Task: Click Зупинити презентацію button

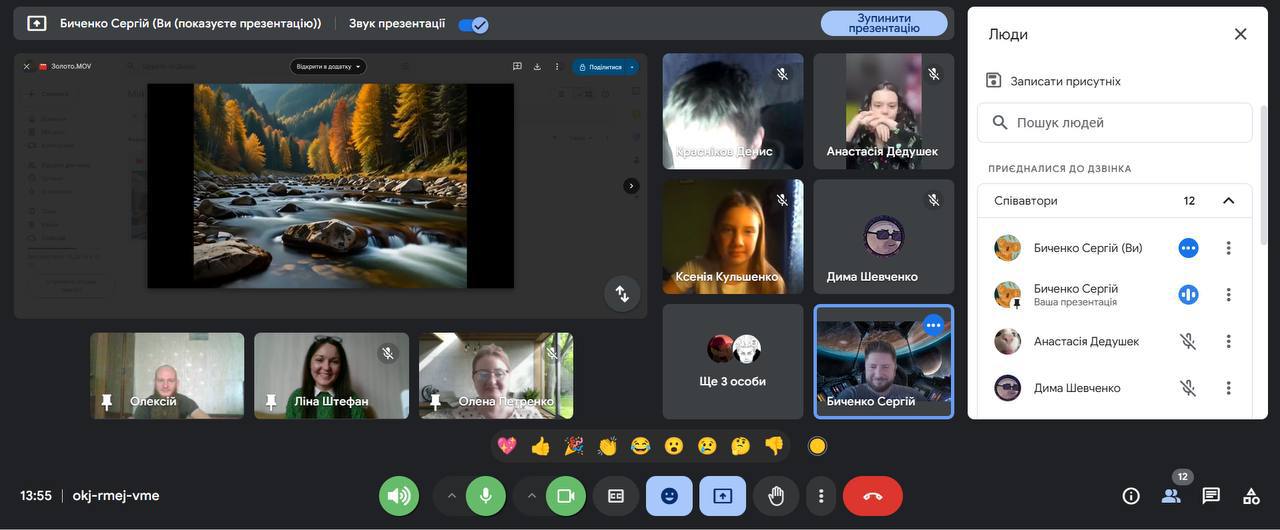Action: [884, 24]
